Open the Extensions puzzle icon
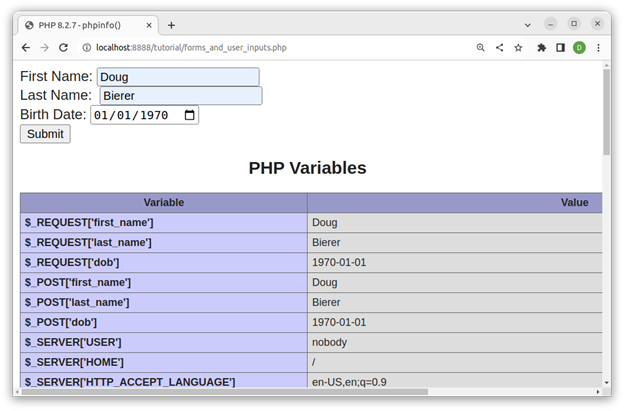624x411 pixels. [542, 47]
